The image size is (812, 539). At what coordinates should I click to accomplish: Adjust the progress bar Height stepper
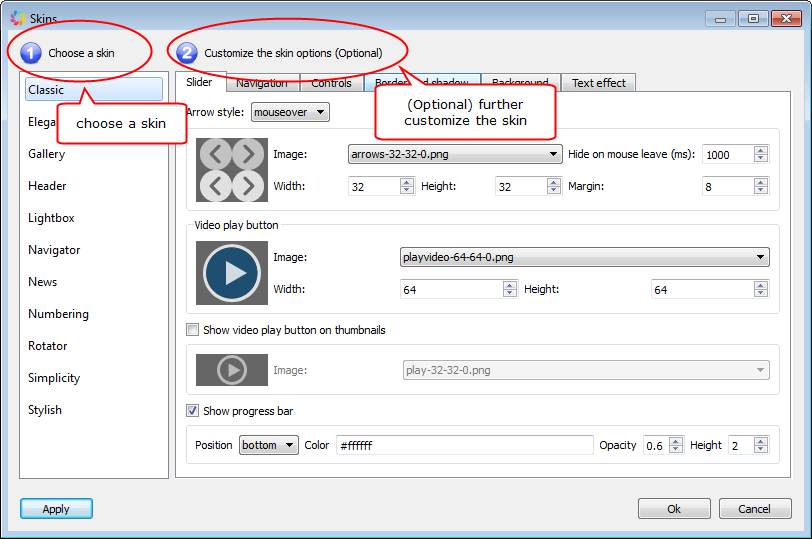(x=761, y=445)
